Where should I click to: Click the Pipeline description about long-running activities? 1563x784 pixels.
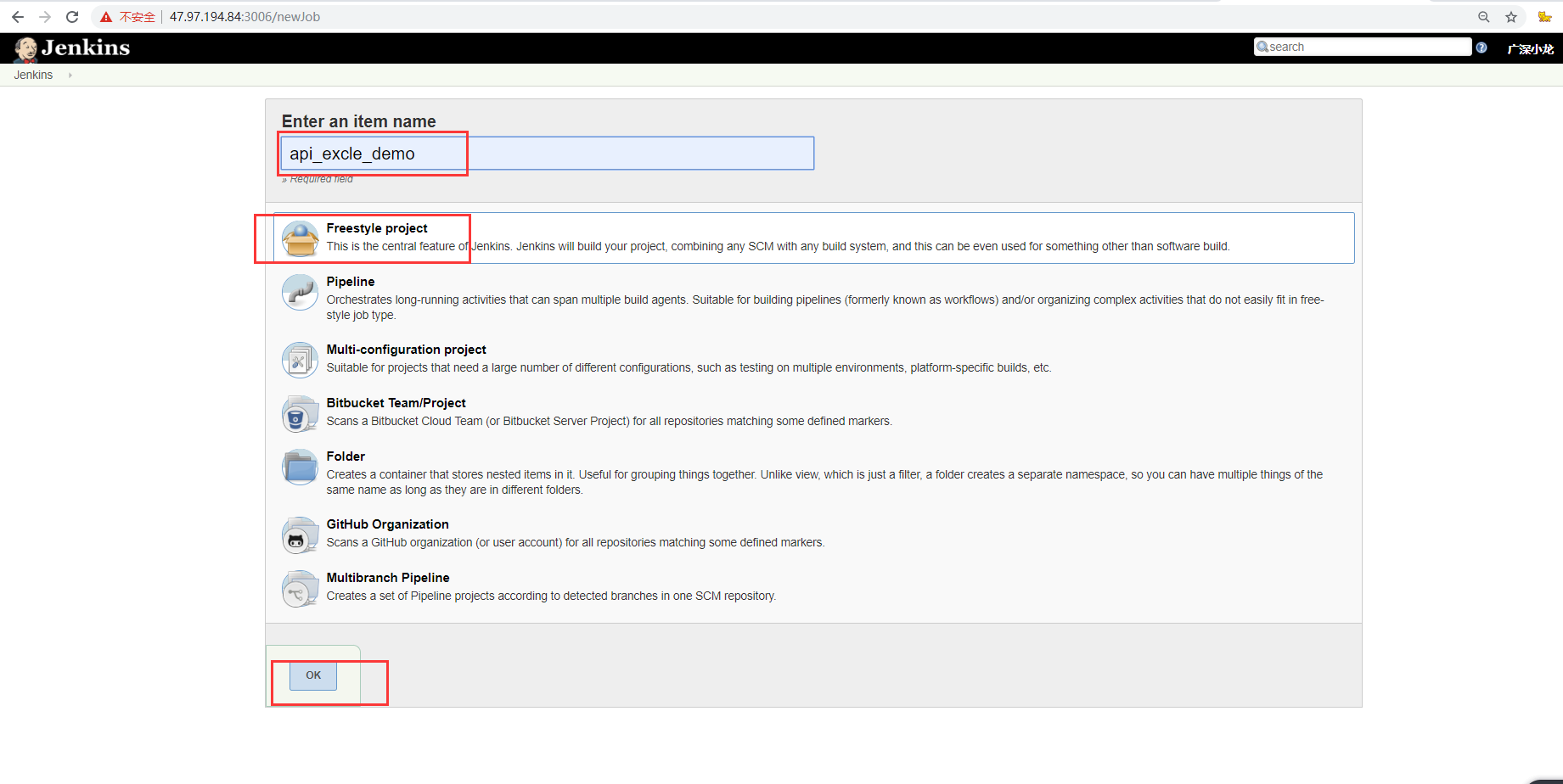pos(825,307)
